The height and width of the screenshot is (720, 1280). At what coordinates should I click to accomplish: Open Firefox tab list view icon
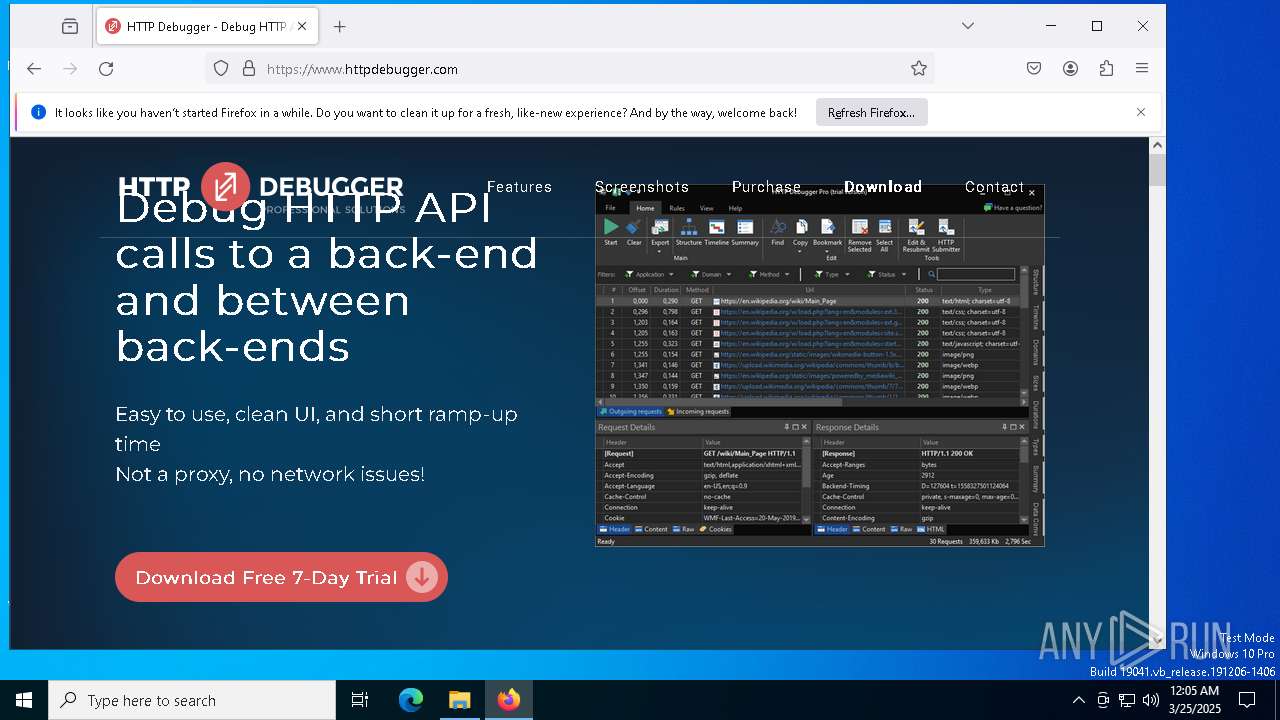point(69,27)
